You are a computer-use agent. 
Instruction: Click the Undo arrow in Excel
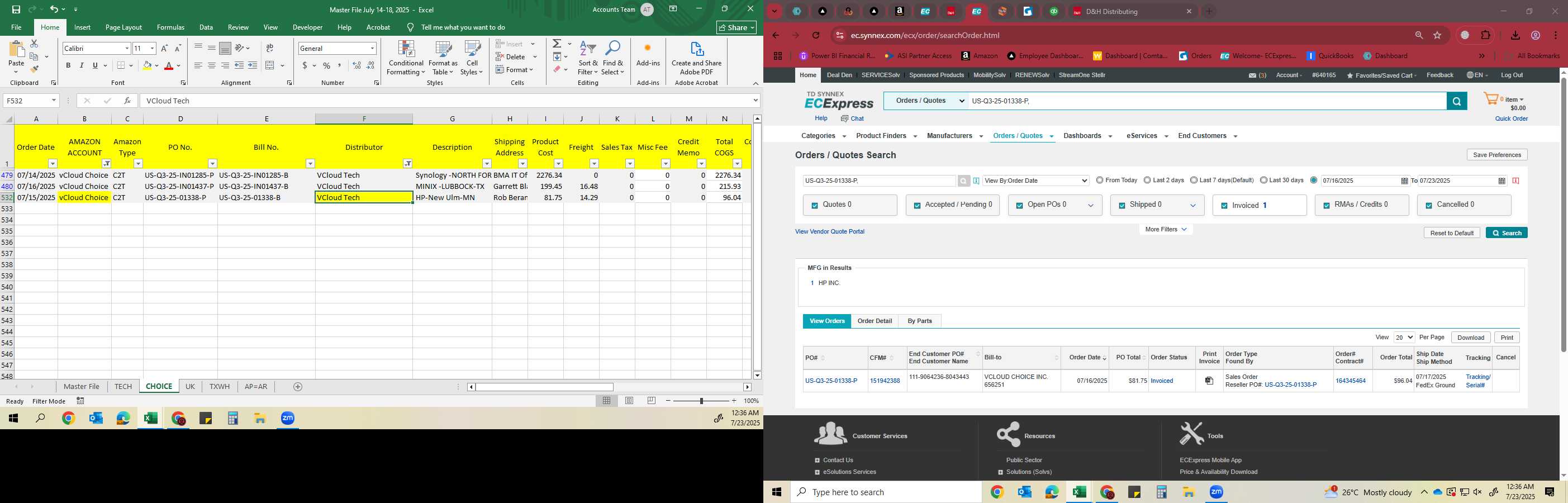point(54,9)
